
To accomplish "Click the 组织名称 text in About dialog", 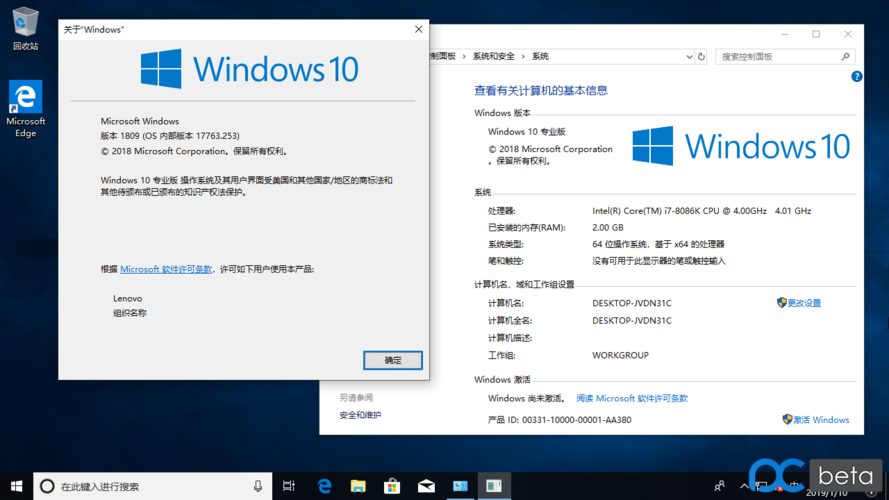I will coord(130,313).
